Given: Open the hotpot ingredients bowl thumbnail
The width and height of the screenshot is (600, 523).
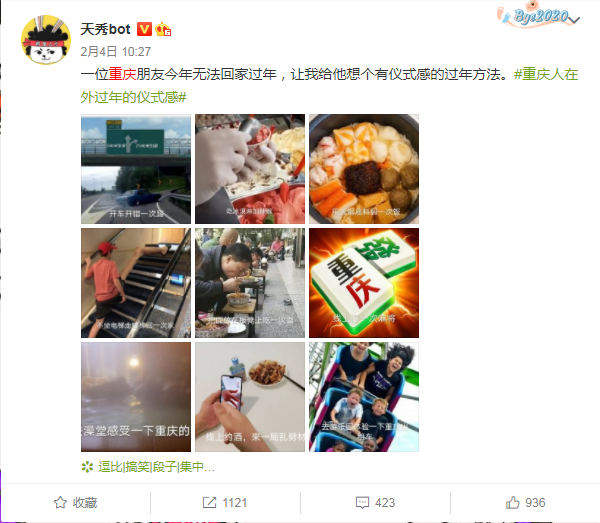Looking at the screenshot, I should pyautogui.click(x=364, y=169).
